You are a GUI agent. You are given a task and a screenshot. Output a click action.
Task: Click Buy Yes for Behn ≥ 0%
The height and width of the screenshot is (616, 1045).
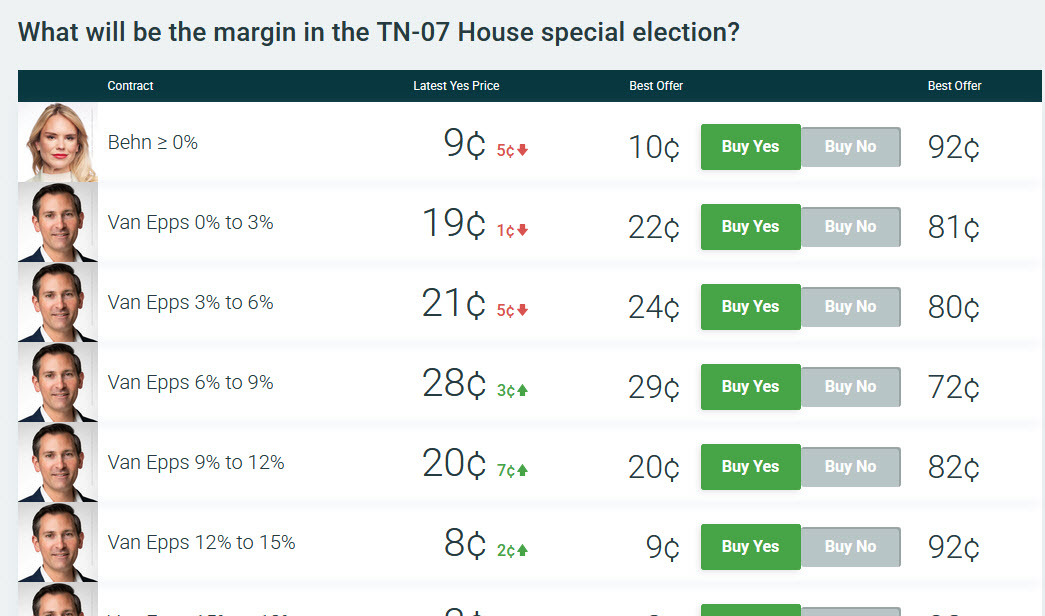pyautogui.click(x=750, y=146)
